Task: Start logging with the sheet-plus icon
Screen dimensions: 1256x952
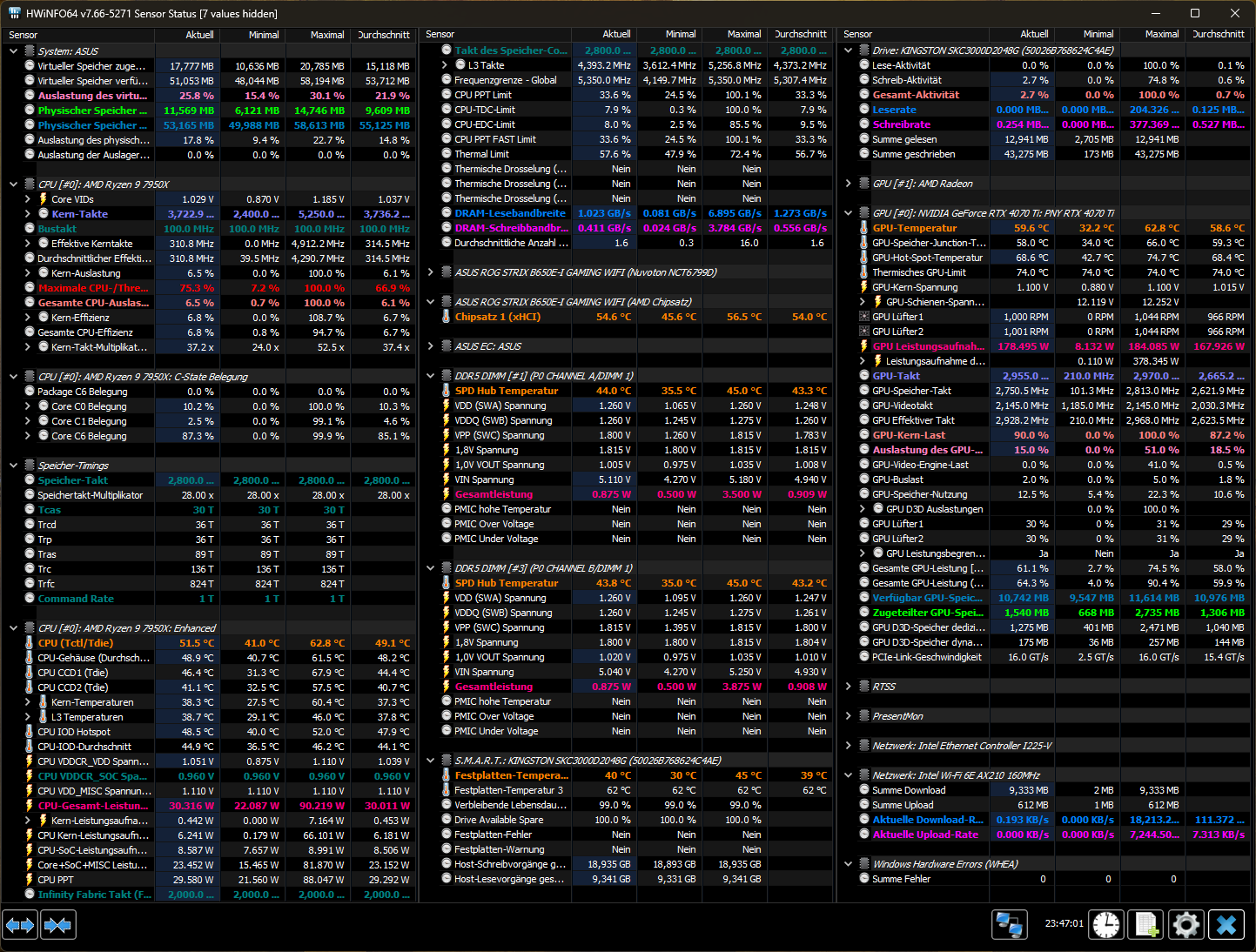Action: [1146, 924]
